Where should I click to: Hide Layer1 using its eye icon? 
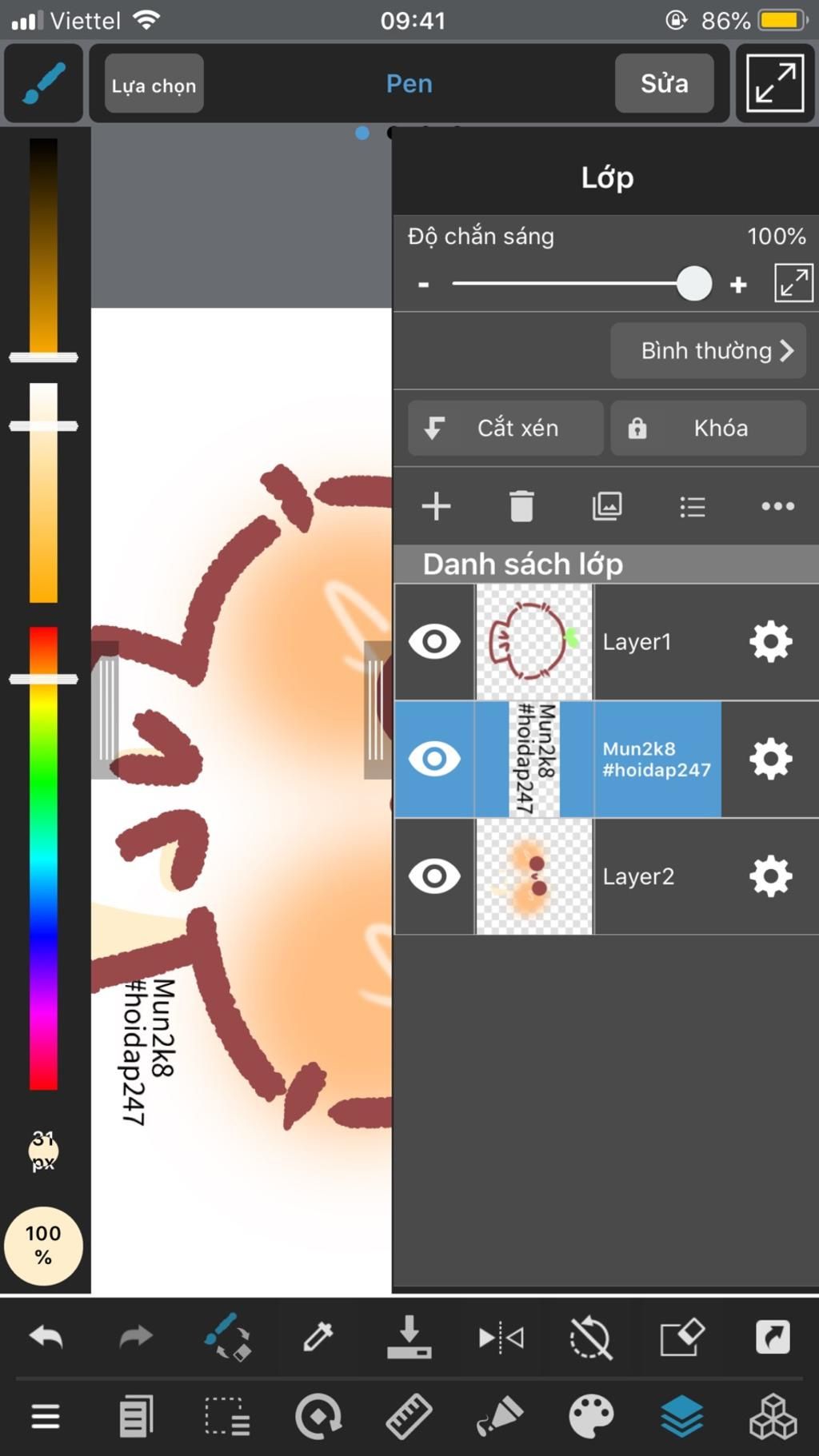point(434,641)
